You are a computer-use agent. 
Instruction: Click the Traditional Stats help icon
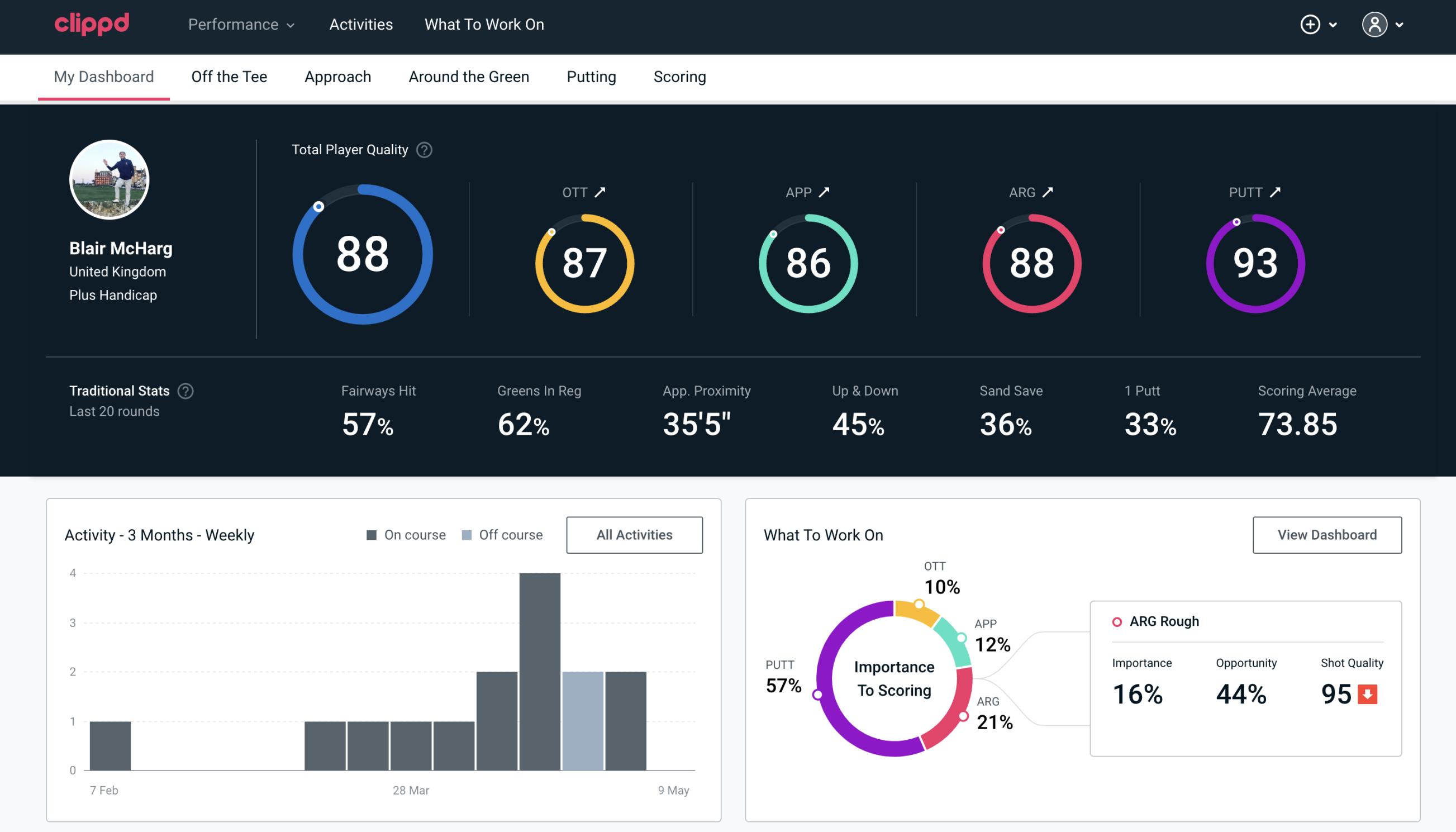coord(185,391)
